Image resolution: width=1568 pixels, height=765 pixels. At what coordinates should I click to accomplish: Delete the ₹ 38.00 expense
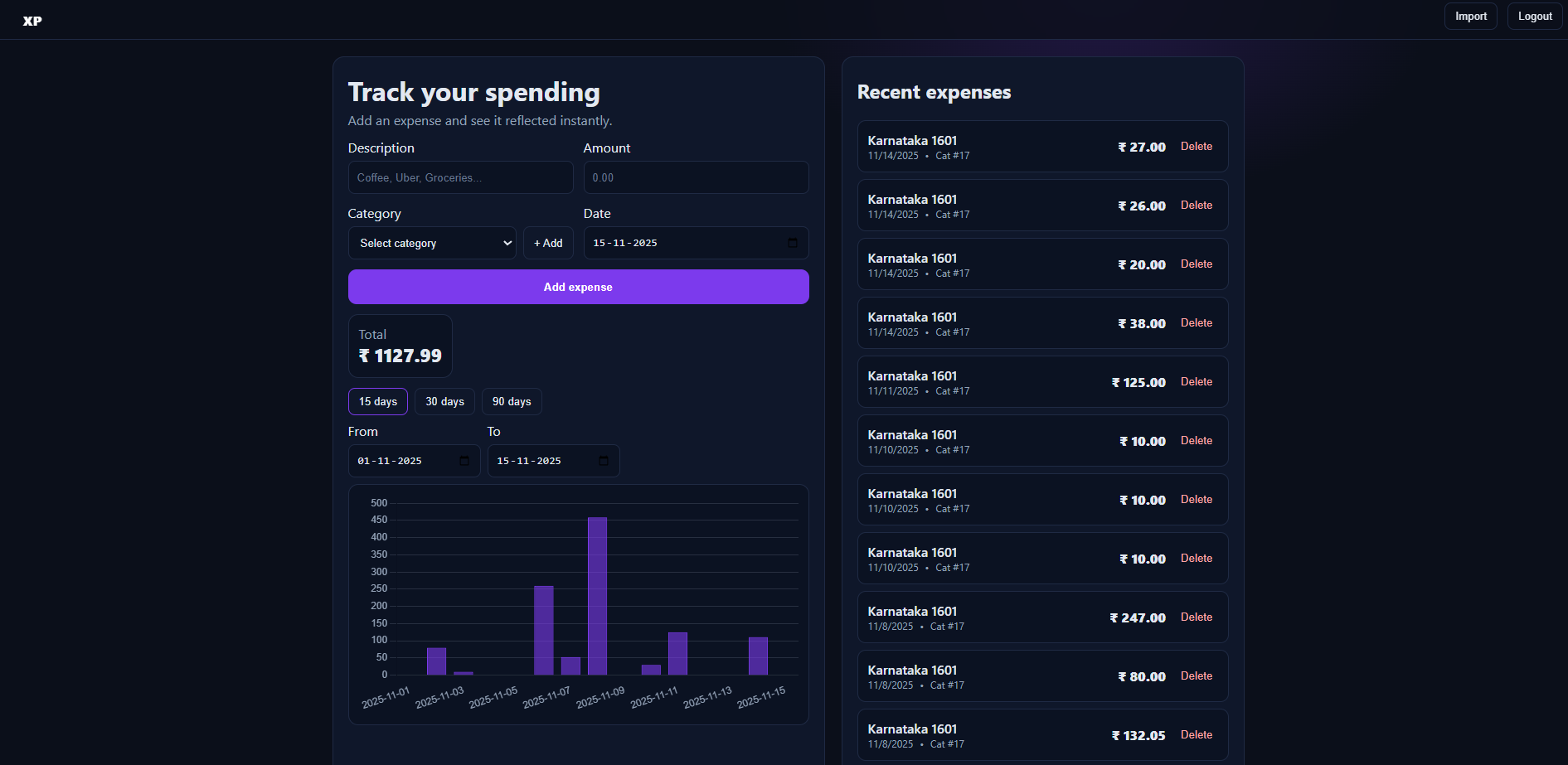point(1196,323)
